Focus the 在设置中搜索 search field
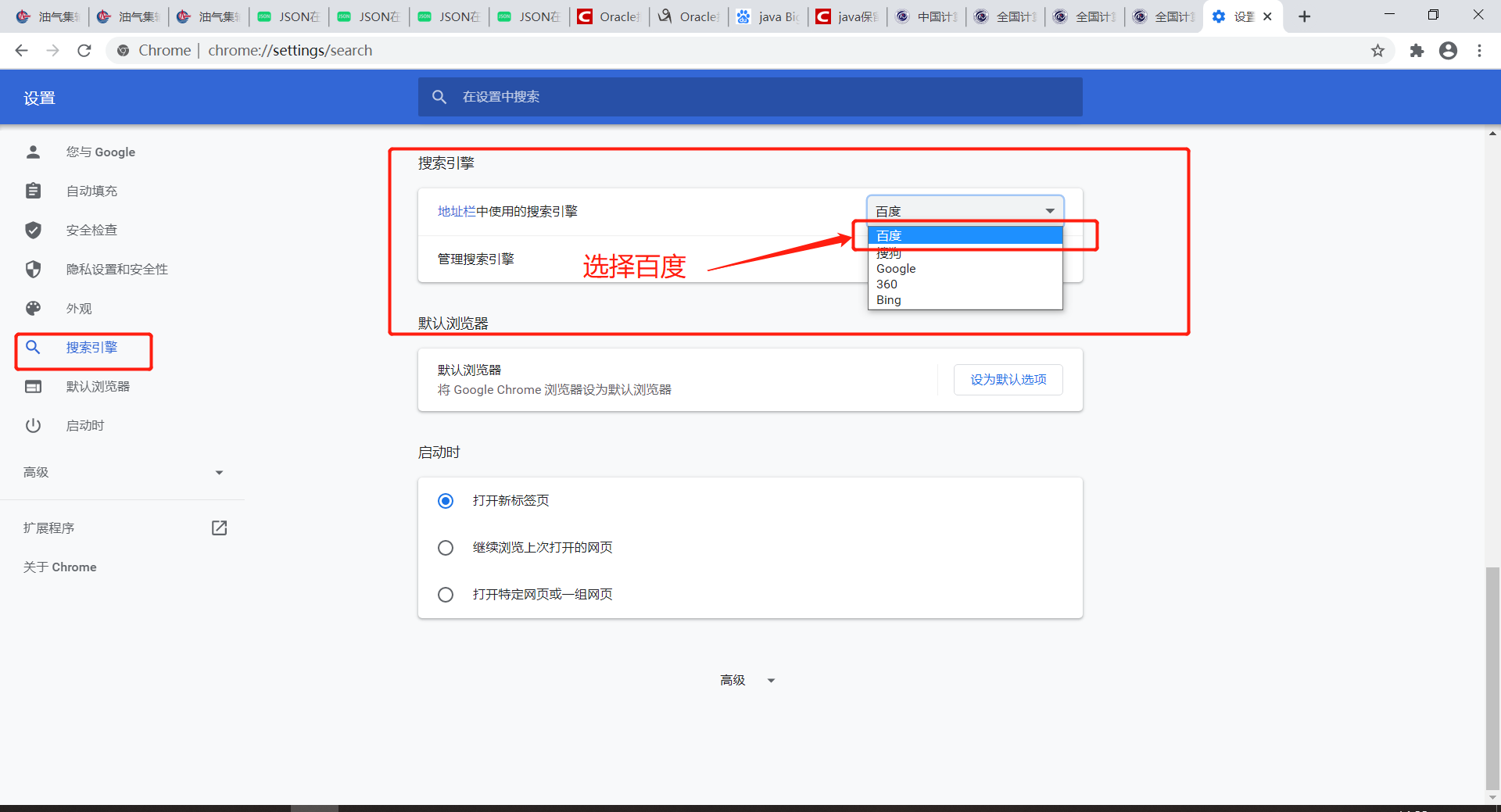 point(750,97)
